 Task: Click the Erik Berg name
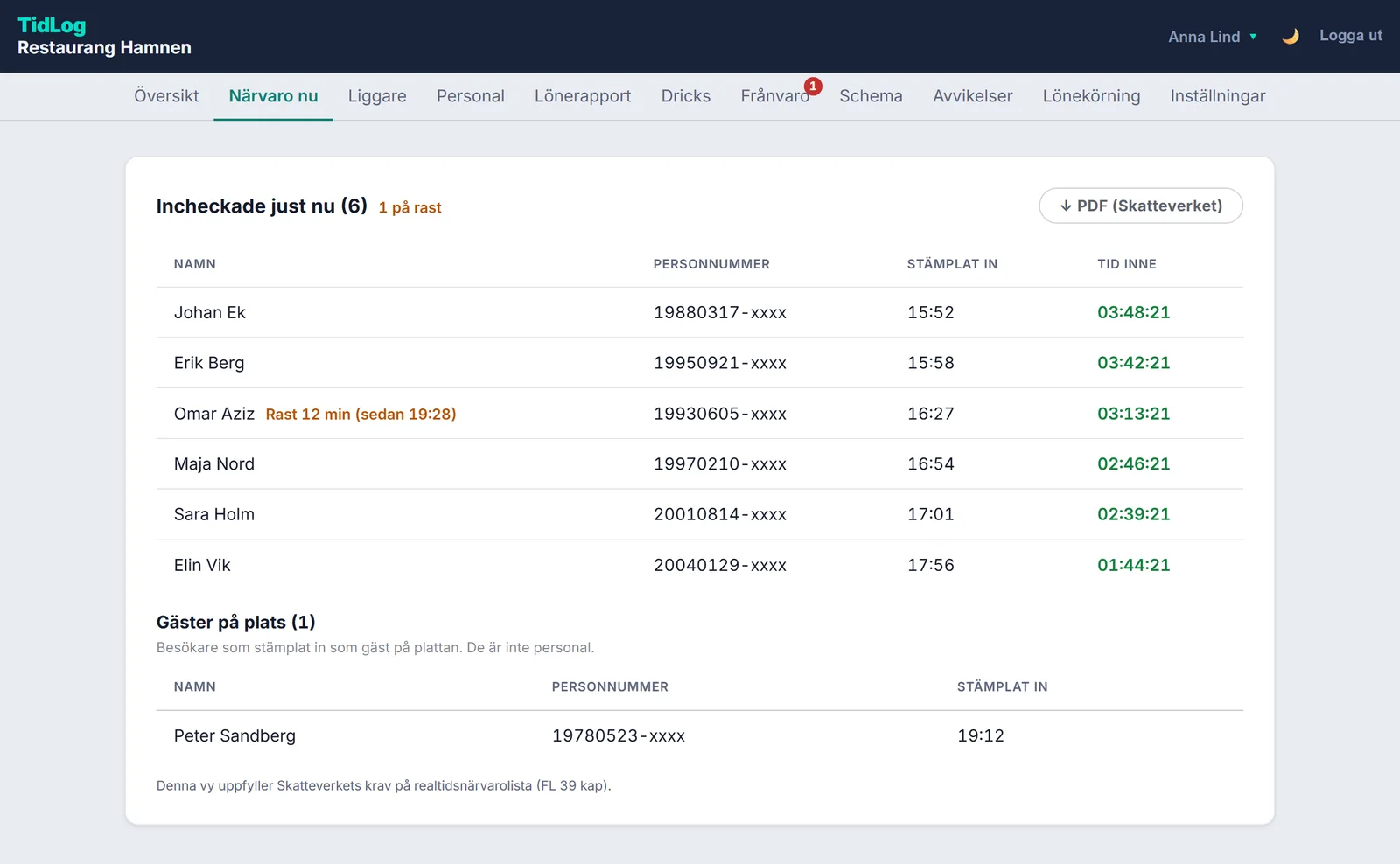[x=209, y=363]
